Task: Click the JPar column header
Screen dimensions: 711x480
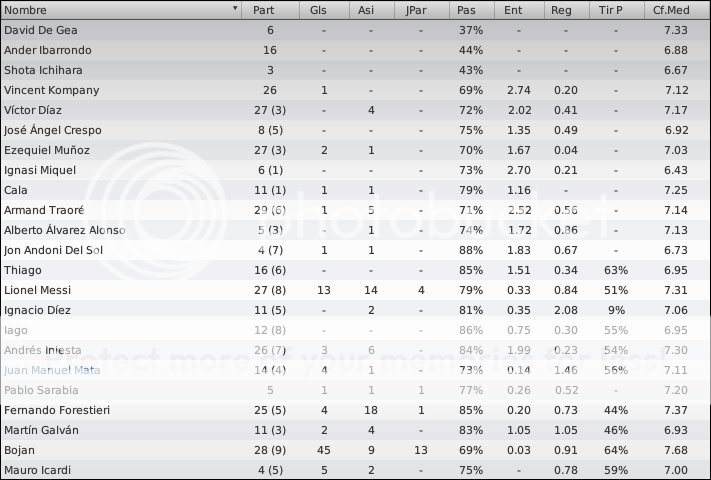Action: pyautogui.click(x=422, y=10)
